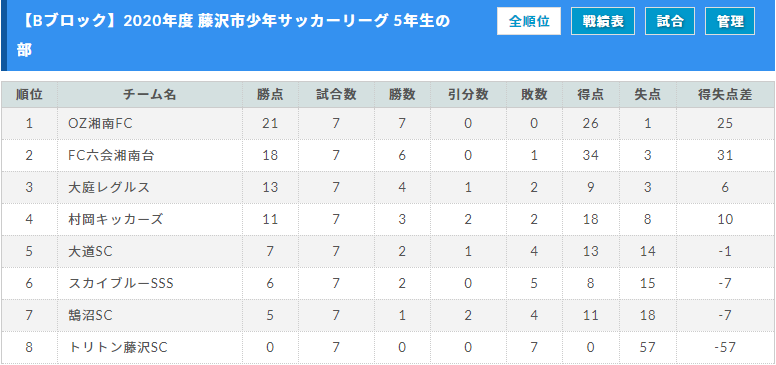Select team 大道SC
The height and width of the screenshot is (365, 776).
pyautogui.click(x=91, y=251)
